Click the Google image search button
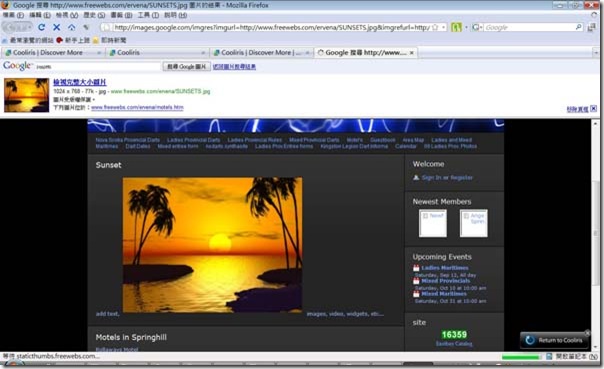Viewport: 604px width, 369px height. [186, 66]
